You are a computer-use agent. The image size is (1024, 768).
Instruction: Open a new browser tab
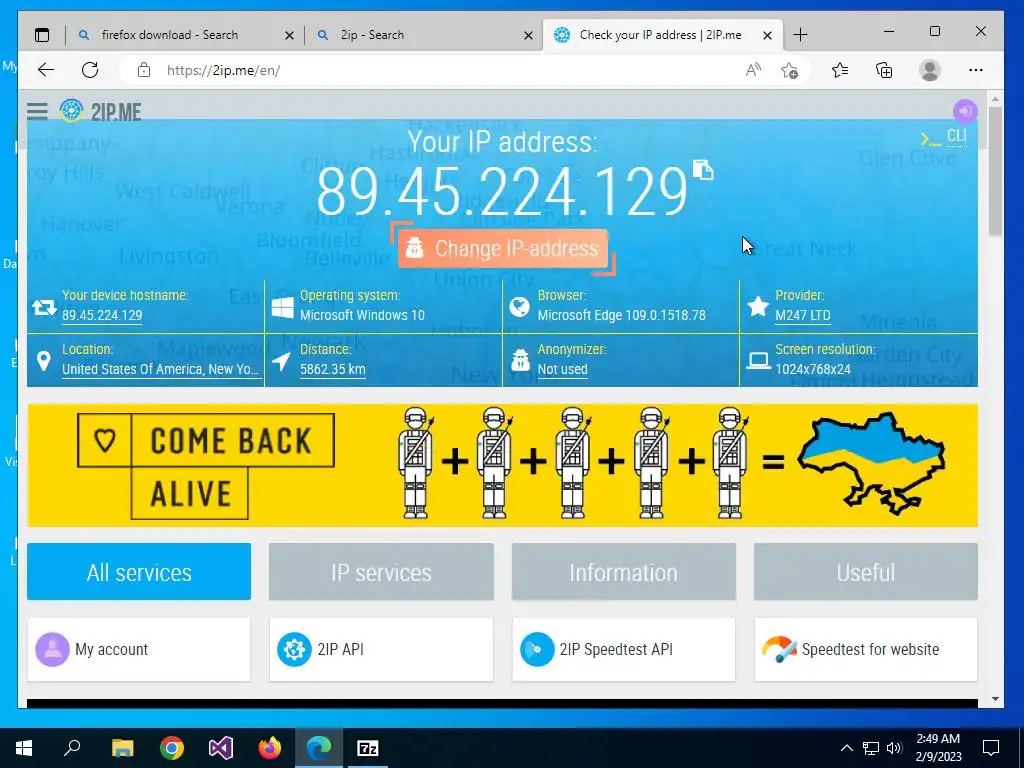(x=800, y=35)
